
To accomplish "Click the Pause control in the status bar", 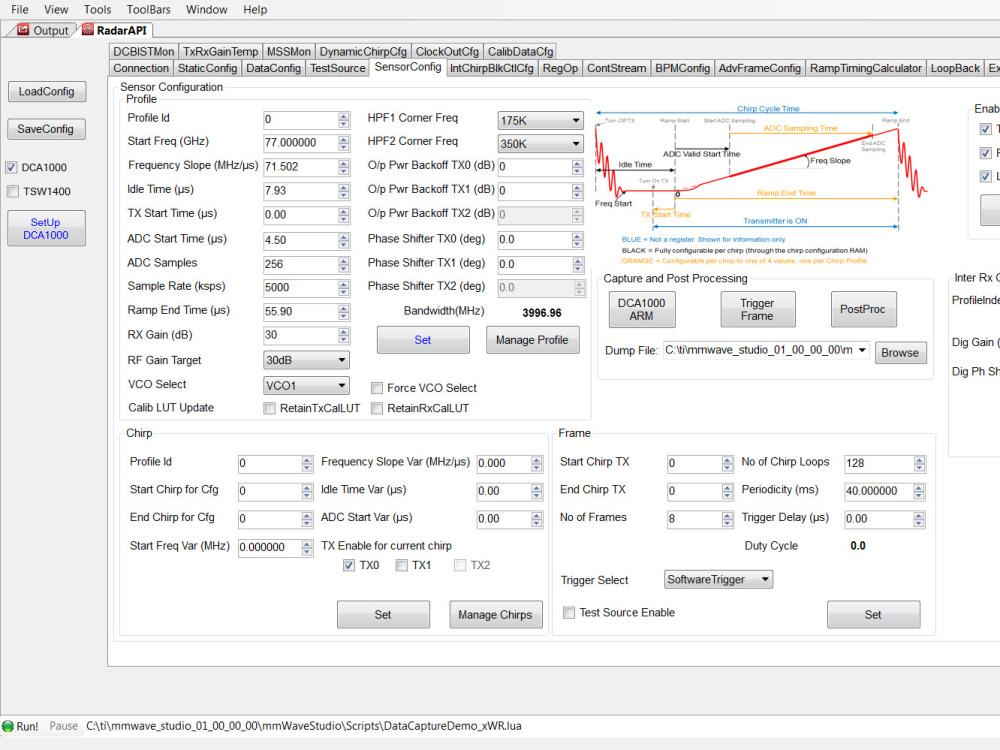I will (63, 726).
